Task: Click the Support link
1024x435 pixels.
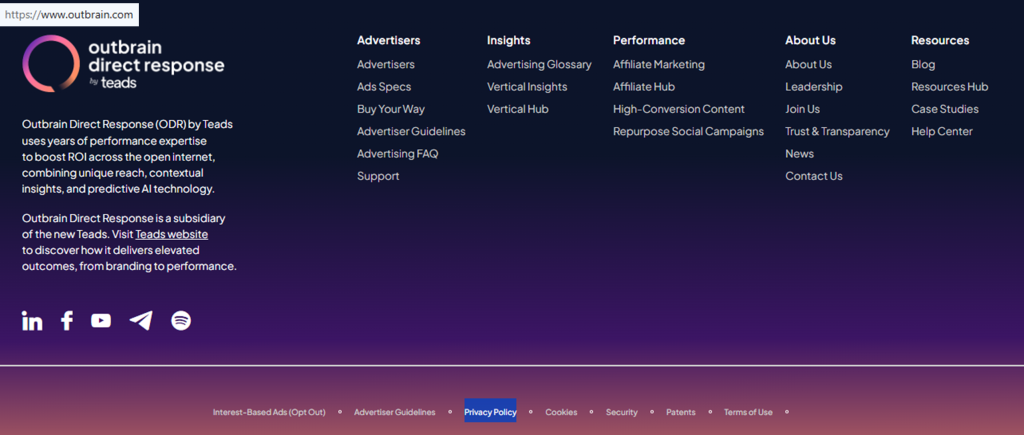Action: [378, 176]
